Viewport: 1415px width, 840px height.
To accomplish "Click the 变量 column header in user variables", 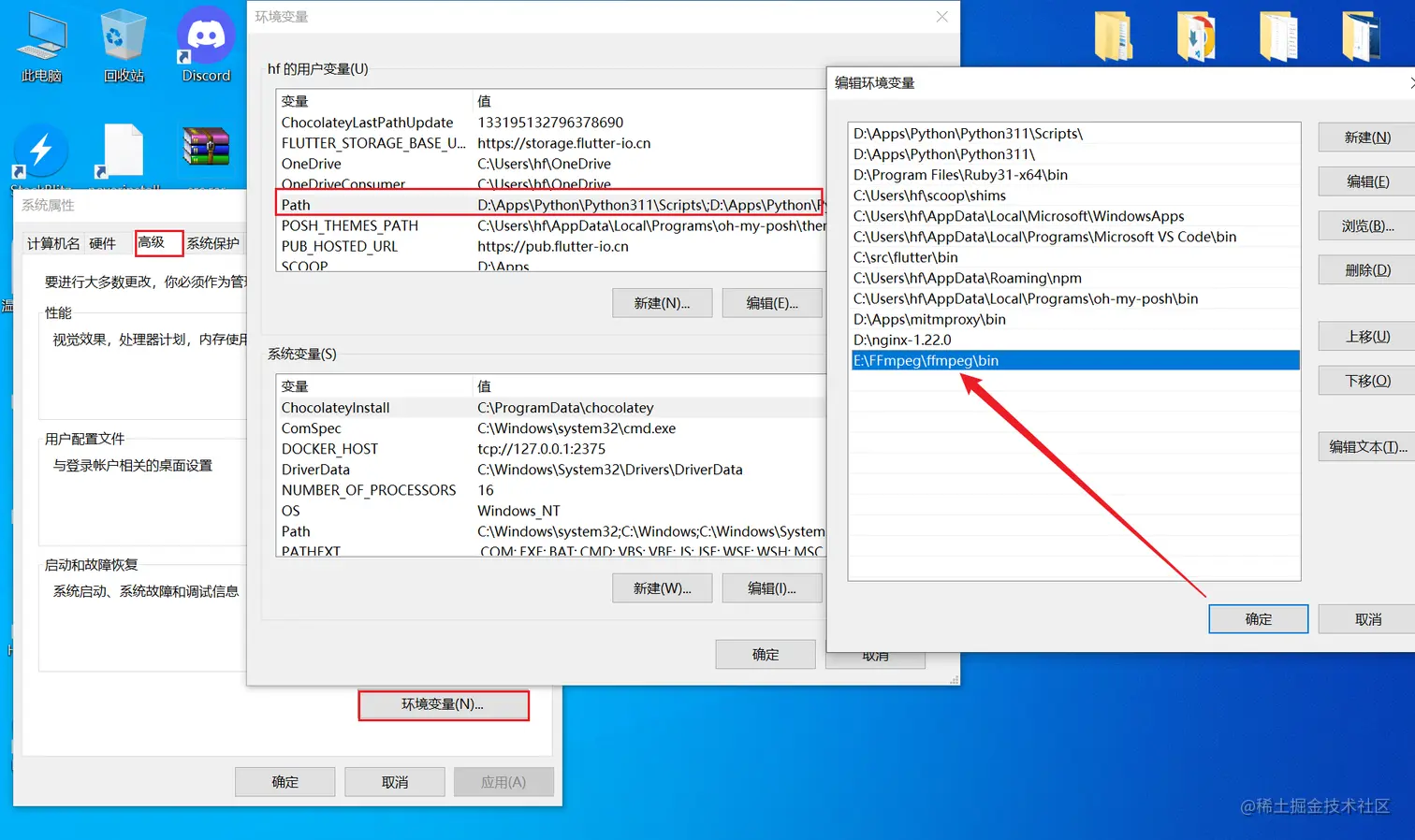I will coord(374,101).
